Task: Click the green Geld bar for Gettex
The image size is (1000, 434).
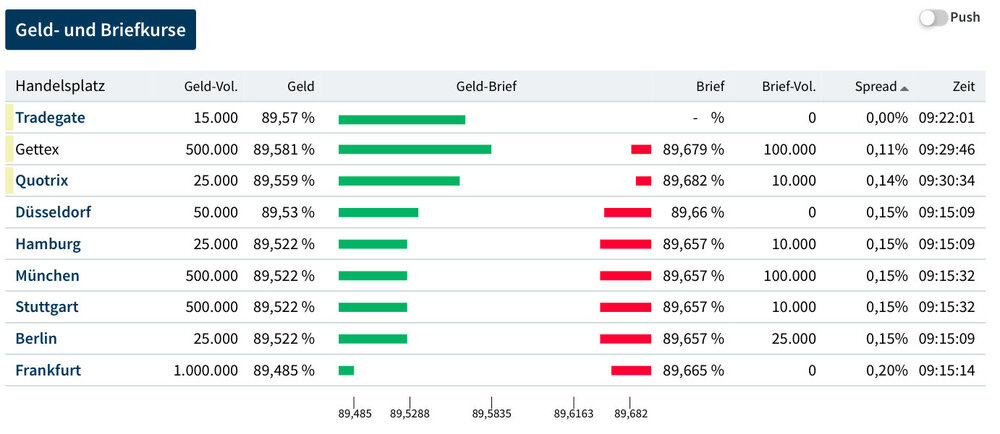Action: (414, 149)
